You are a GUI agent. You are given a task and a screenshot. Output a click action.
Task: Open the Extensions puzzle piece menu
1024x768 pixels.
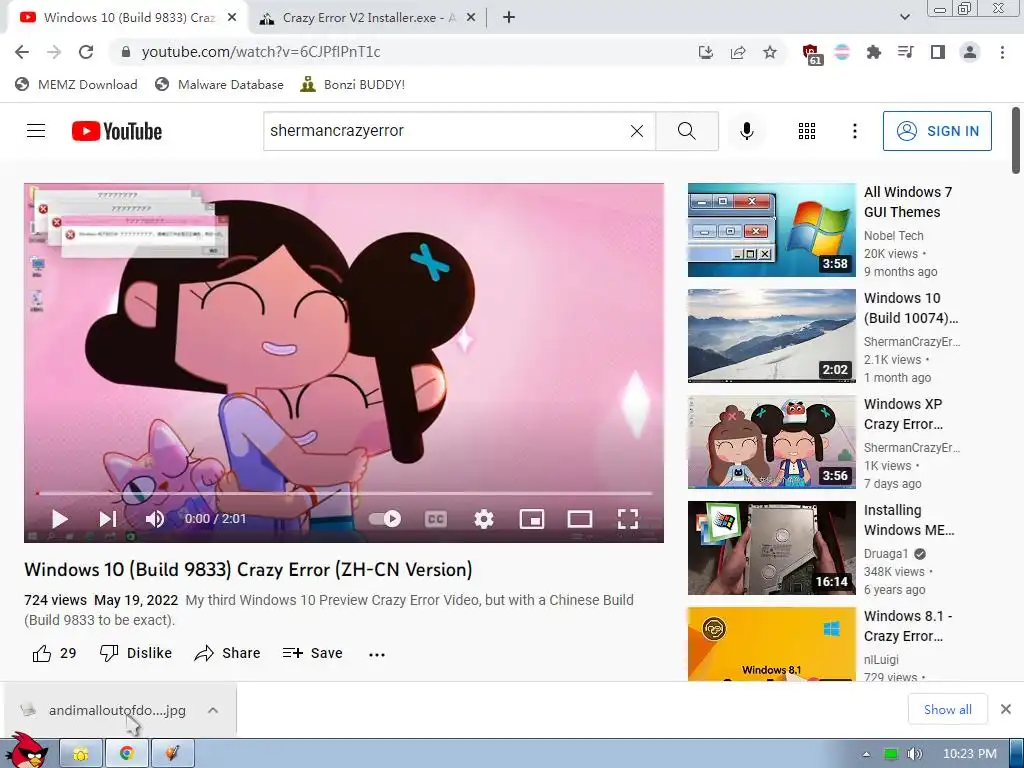coord(873,52)
